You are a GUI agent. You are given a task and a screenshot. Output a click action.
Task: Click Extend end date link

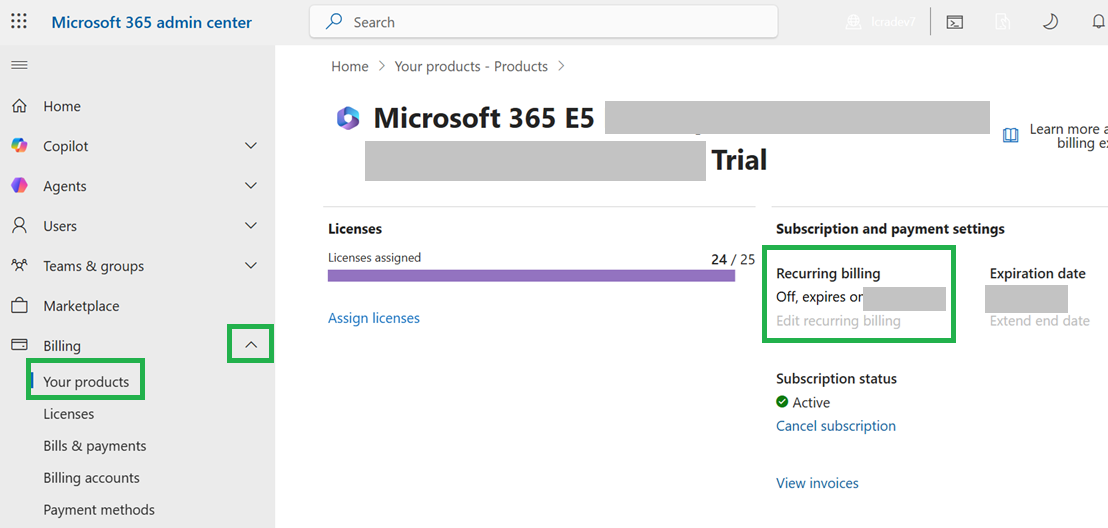coord(1039,321)
